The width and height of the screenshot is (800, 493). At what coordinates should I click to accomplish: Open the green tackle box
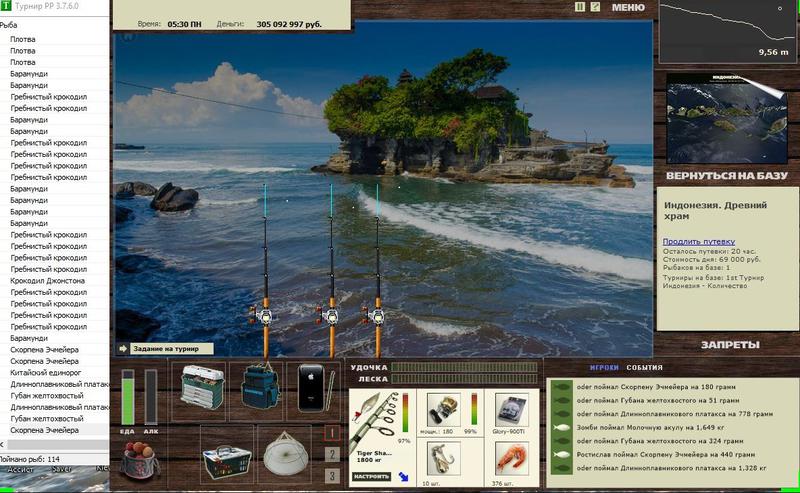[202, 388]
